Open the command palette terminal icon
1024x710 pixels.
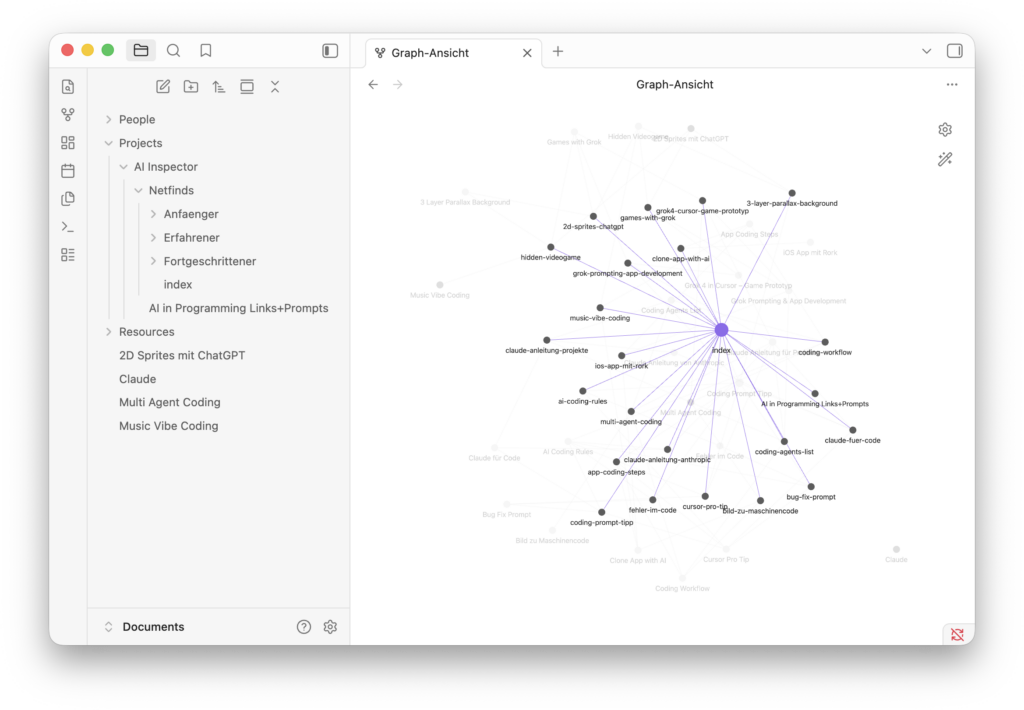pos(68,227)
